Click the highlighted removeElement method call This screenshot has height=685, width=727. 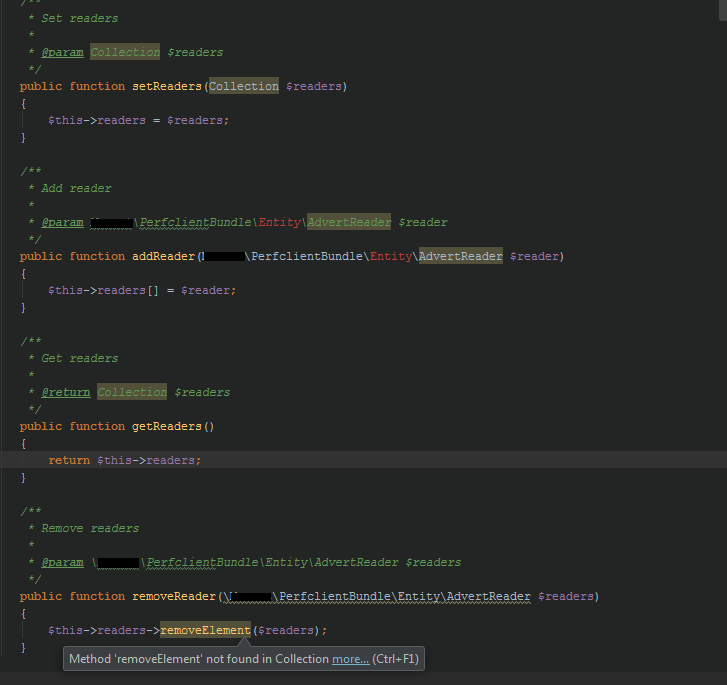pos(205,630)
